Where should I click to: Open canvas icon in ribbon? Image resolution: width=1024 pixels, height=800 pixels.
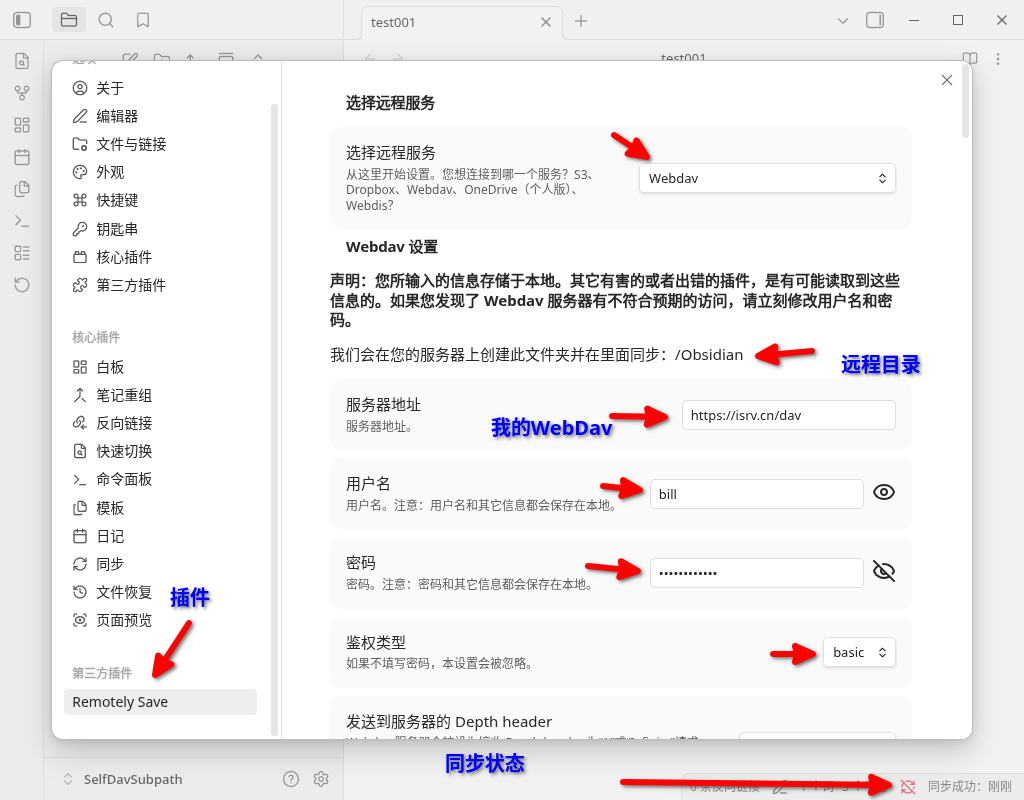click(22, 125)
